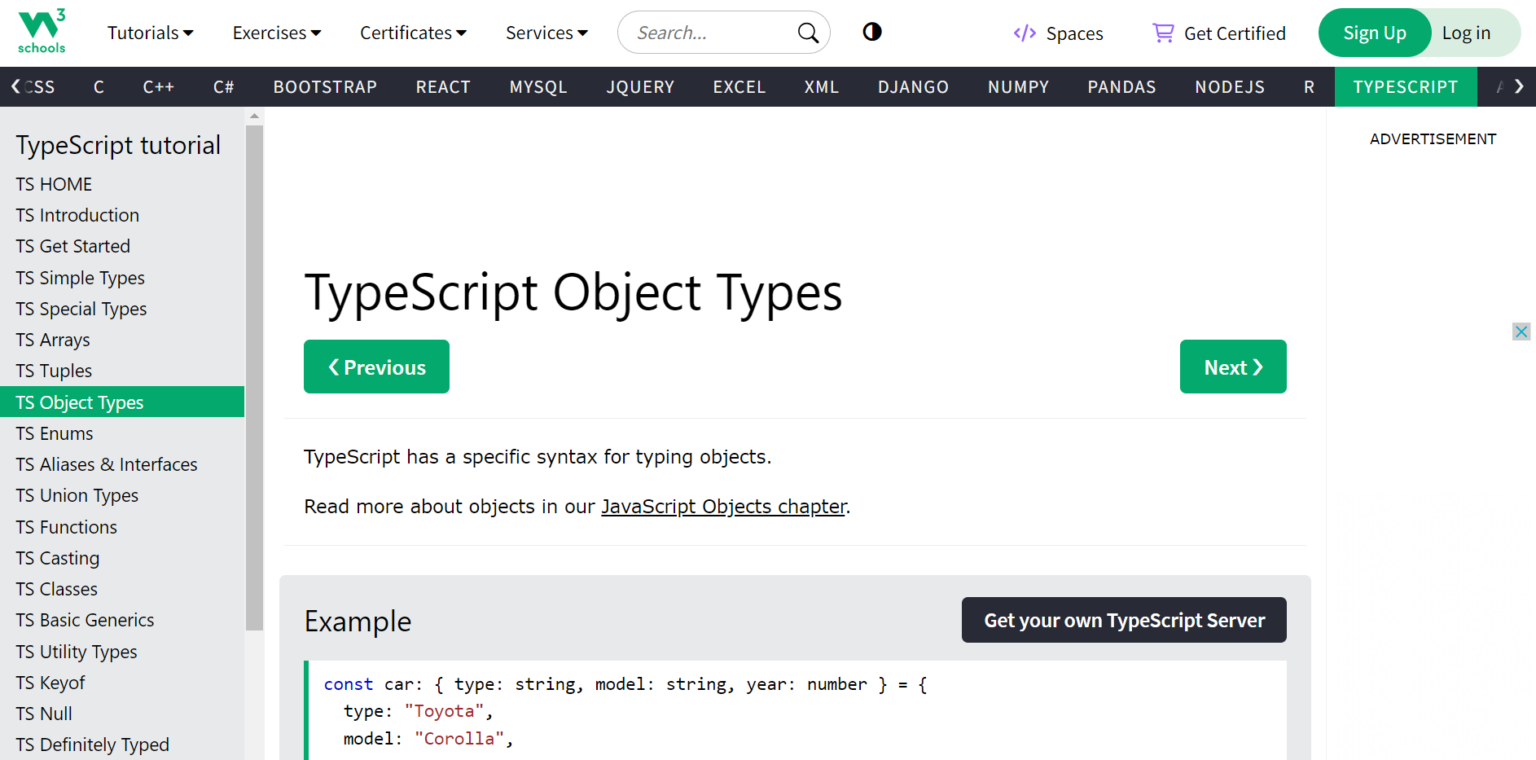Screen dimensions: 1536x760
Task: Click the W3Schools logo
Action: point(40,31)
